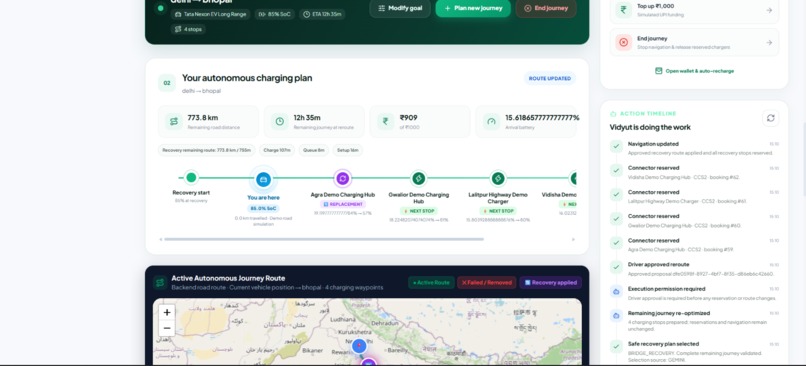Click the route icon beside Active Autonomous Journey Route

click(160, 282)
